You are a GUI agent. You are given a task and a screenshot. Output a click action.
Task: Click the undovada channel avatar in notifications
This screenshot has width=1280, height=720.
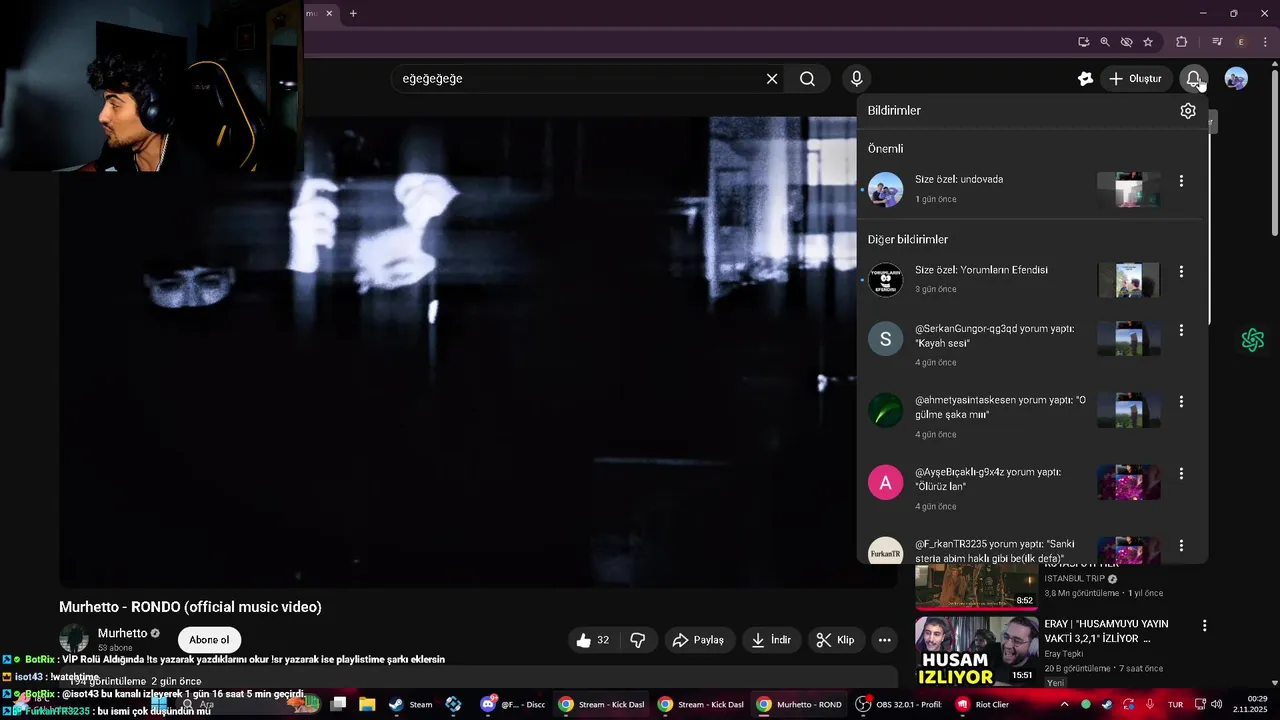pos(885,189)
